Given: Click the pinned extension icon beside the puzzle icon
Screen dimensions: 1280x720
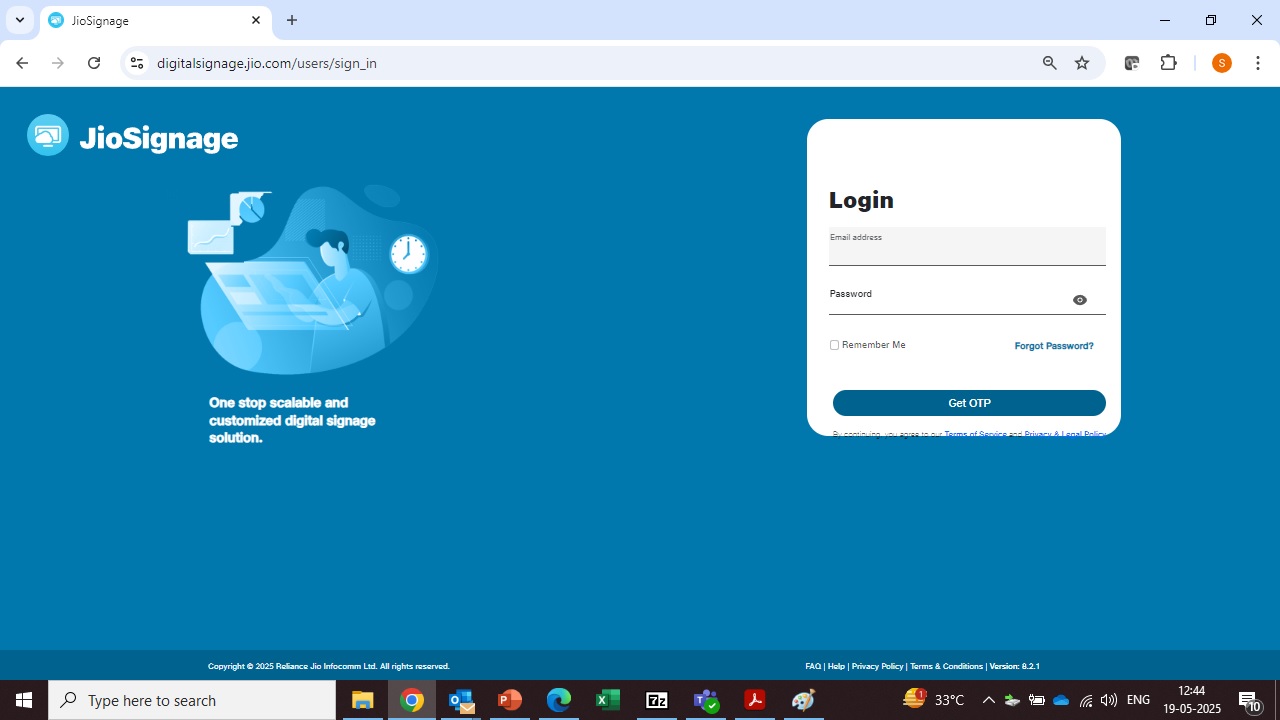Looking at the screenshot, I should tap(1132, 63).
